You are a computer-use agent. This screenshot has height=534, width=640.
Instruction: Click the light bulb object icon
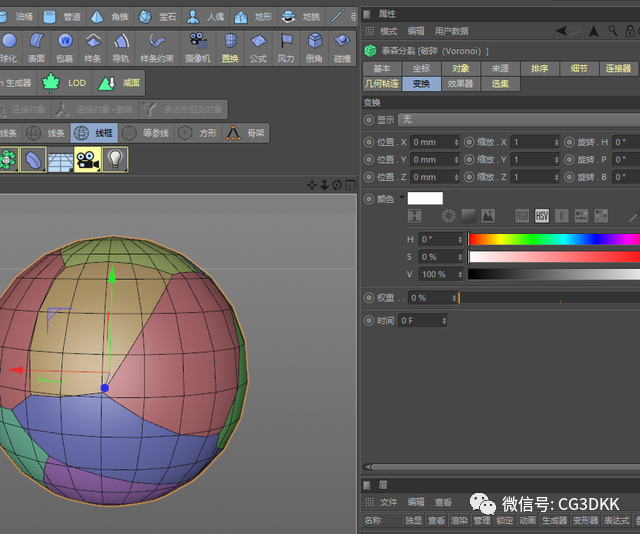click(x=115, y=160)
